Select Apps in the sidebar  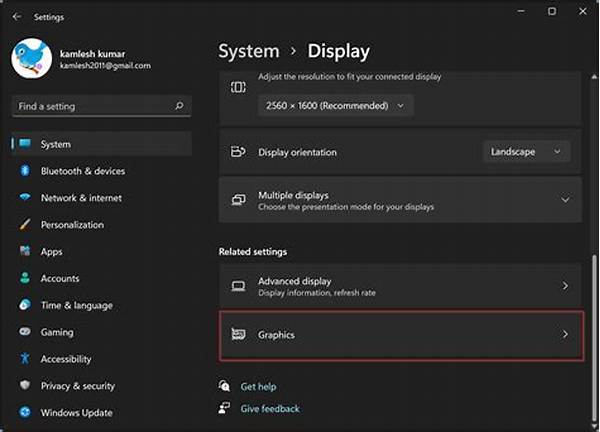coord(52,252)
